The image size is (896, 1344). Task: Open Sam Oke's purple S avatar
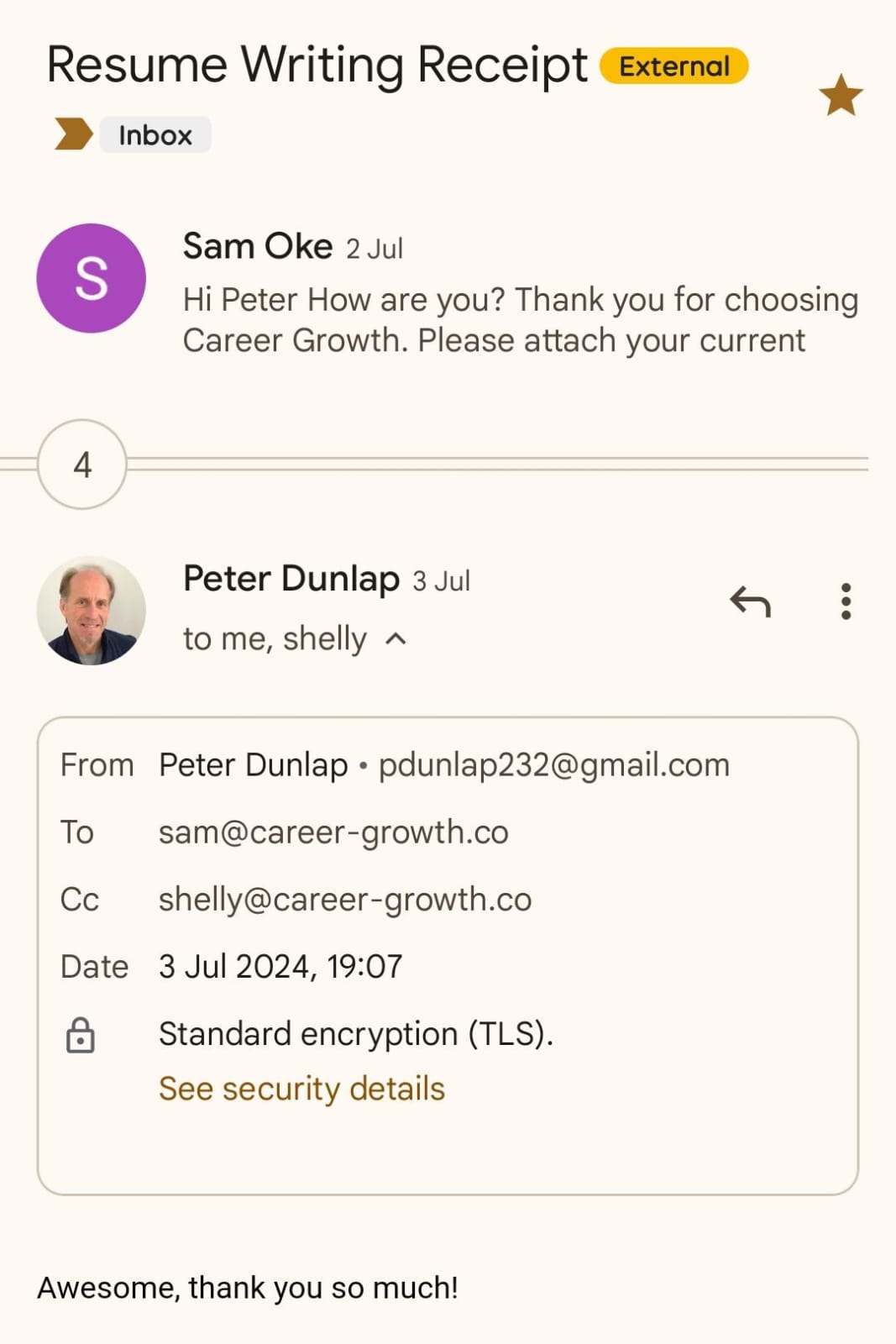(x=91, y=278)
